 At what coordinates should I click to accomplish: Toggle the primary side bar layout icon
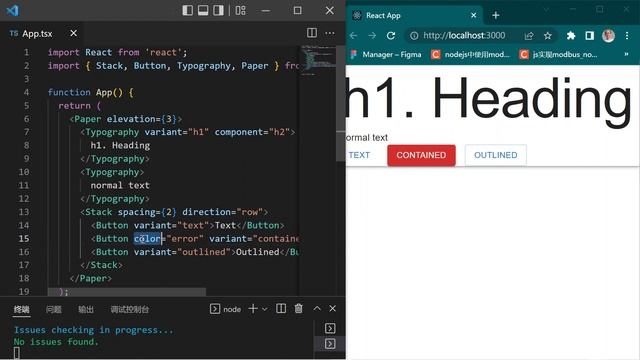(188, 10)
